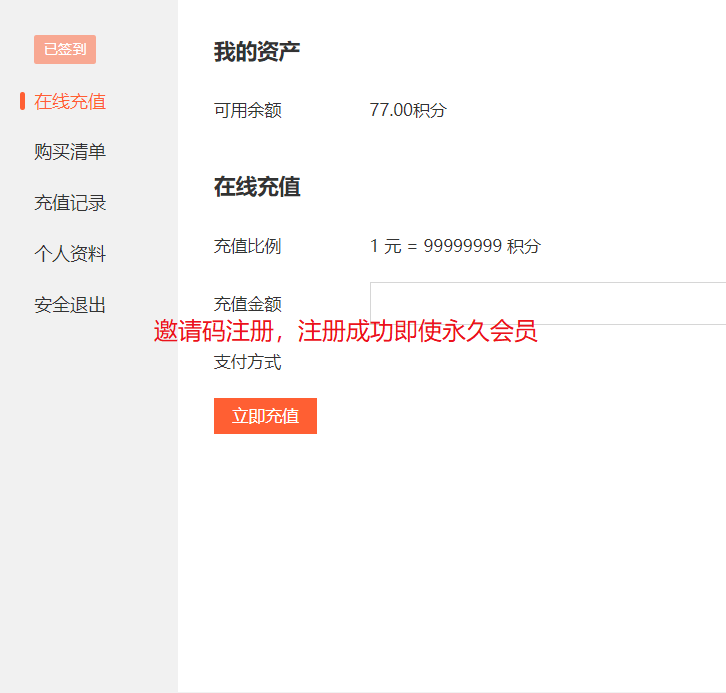
Task: Open 个人资料 sidebar item
Action: point(70,254)
